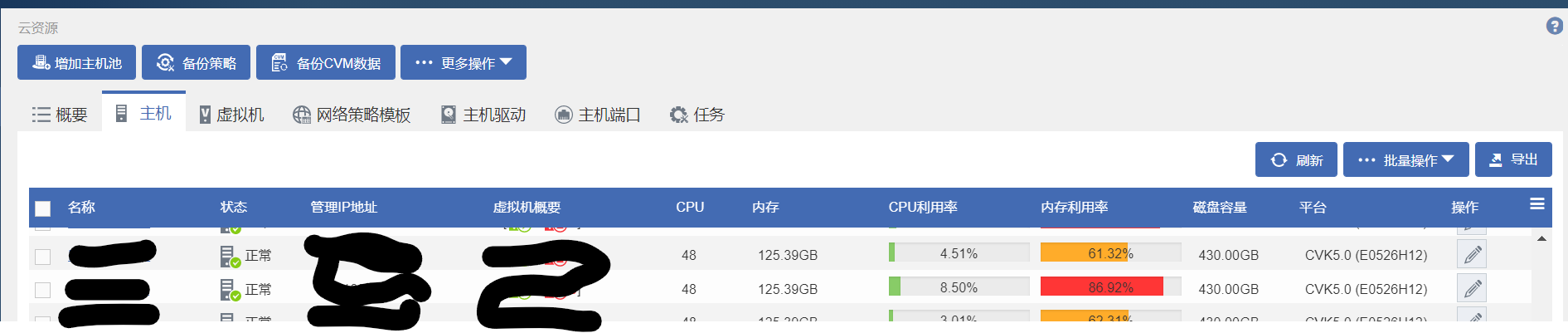
Task: Sort by the CPU利用率 column header
Action: [923, 208]
